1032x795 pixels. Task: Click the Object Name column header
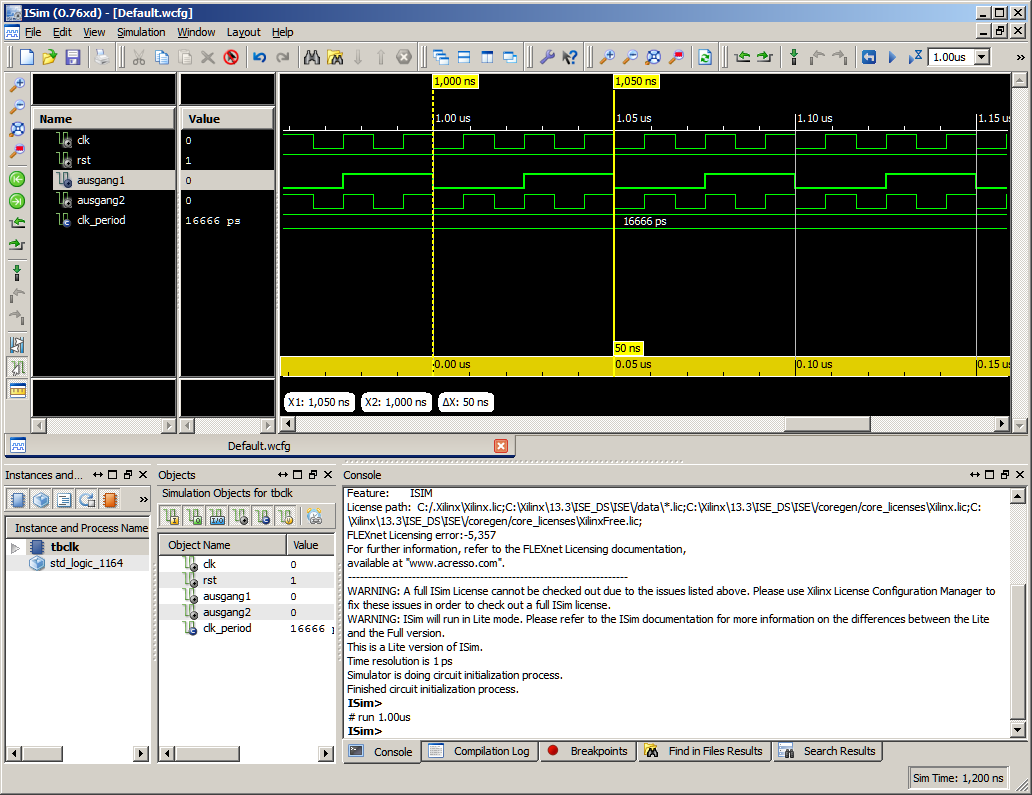[222, 545]
